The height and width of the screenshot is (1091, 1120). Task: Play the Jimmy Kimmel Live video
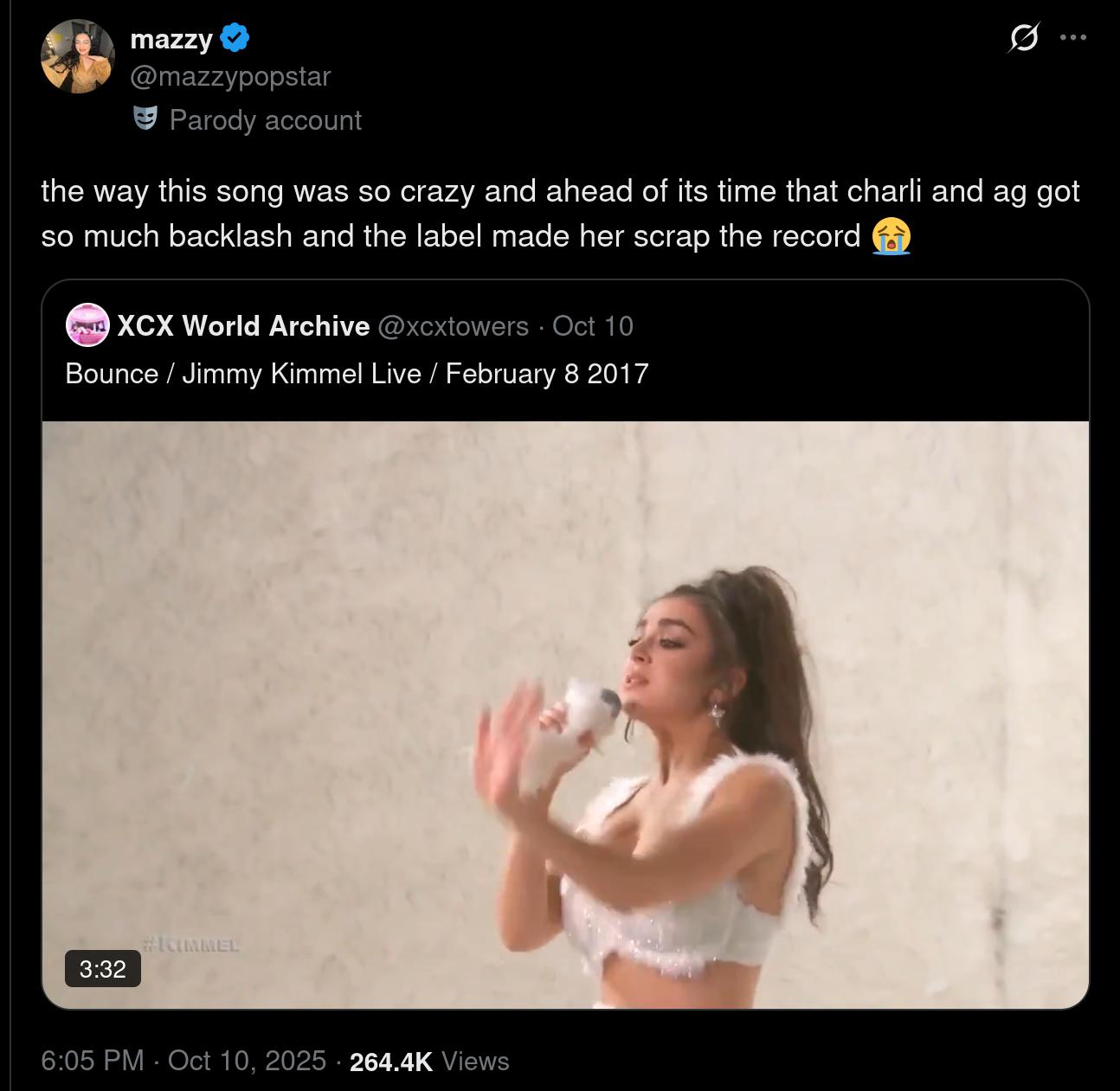[565, 715]
